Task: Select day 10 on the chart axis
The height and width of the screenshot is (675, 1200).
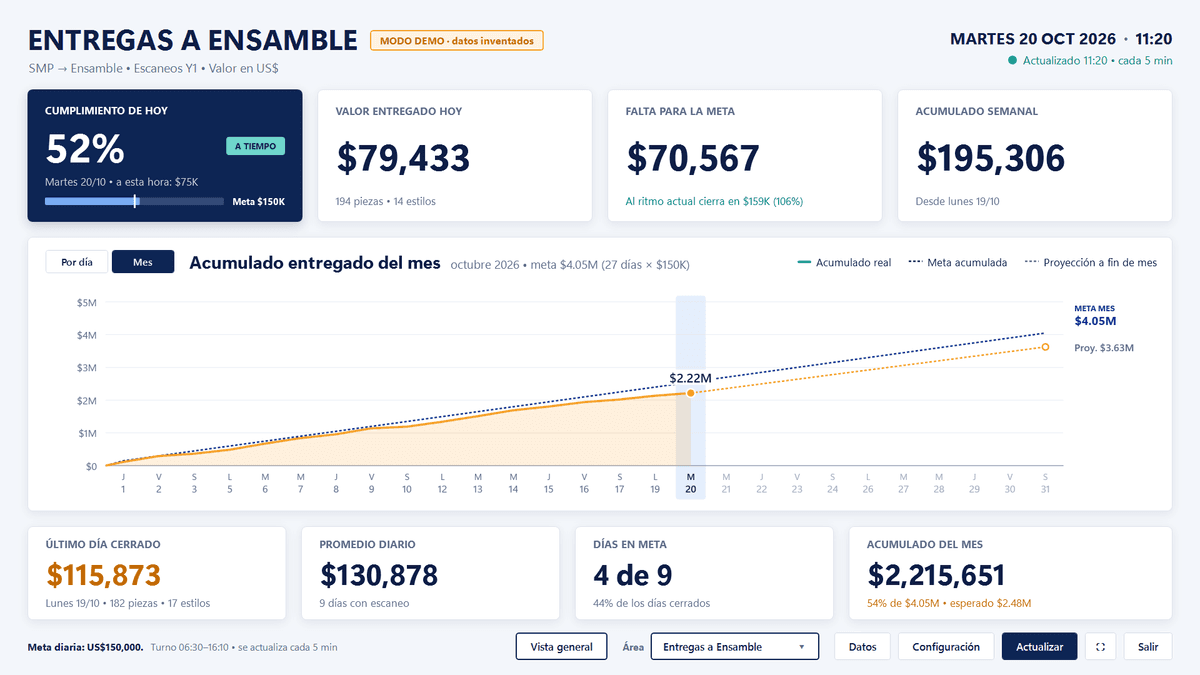Action: (x=407, y=483)
